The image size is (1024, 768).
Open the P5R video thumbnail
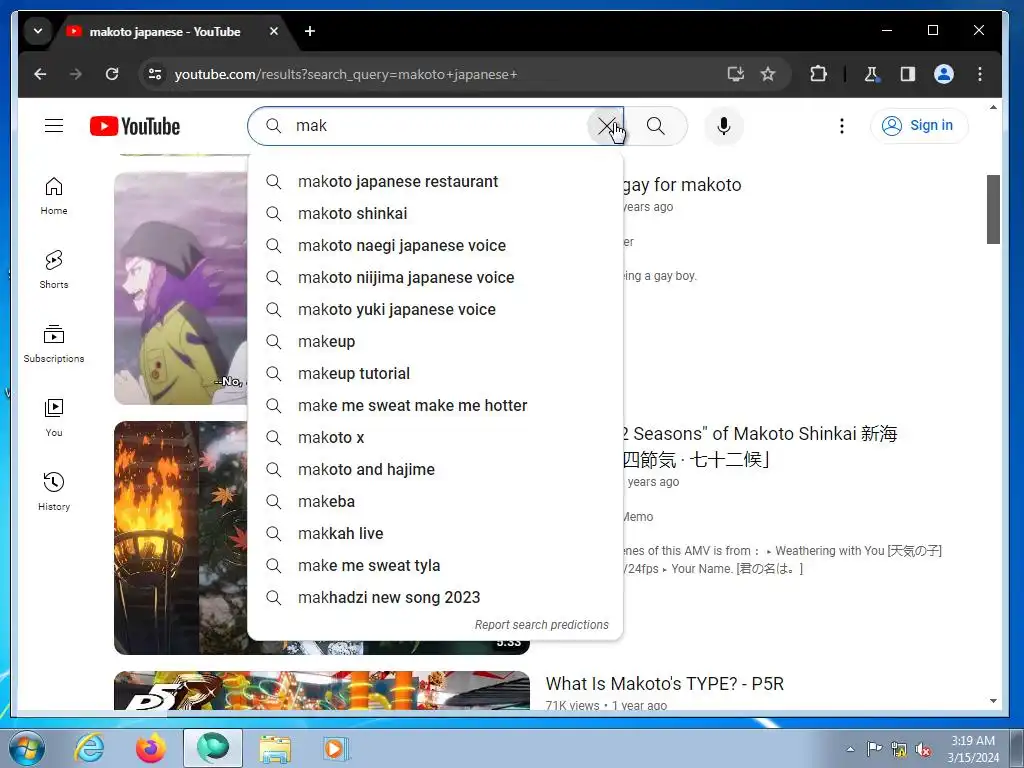321,690
